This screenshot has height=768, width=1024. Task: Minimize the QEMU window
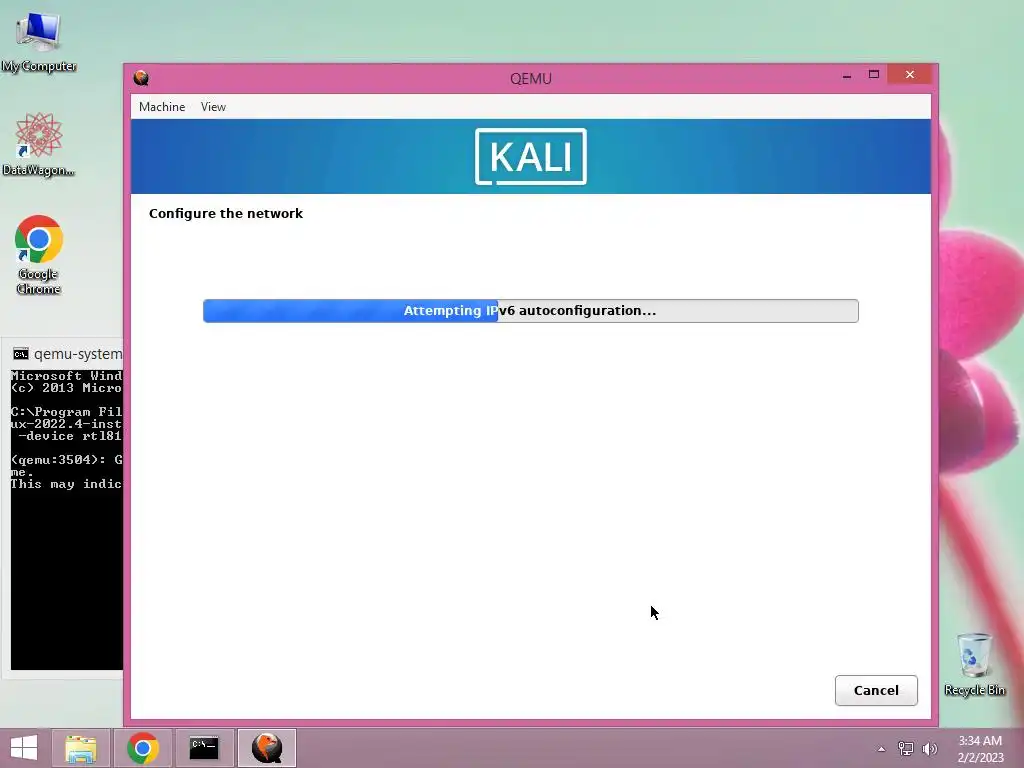846,75
